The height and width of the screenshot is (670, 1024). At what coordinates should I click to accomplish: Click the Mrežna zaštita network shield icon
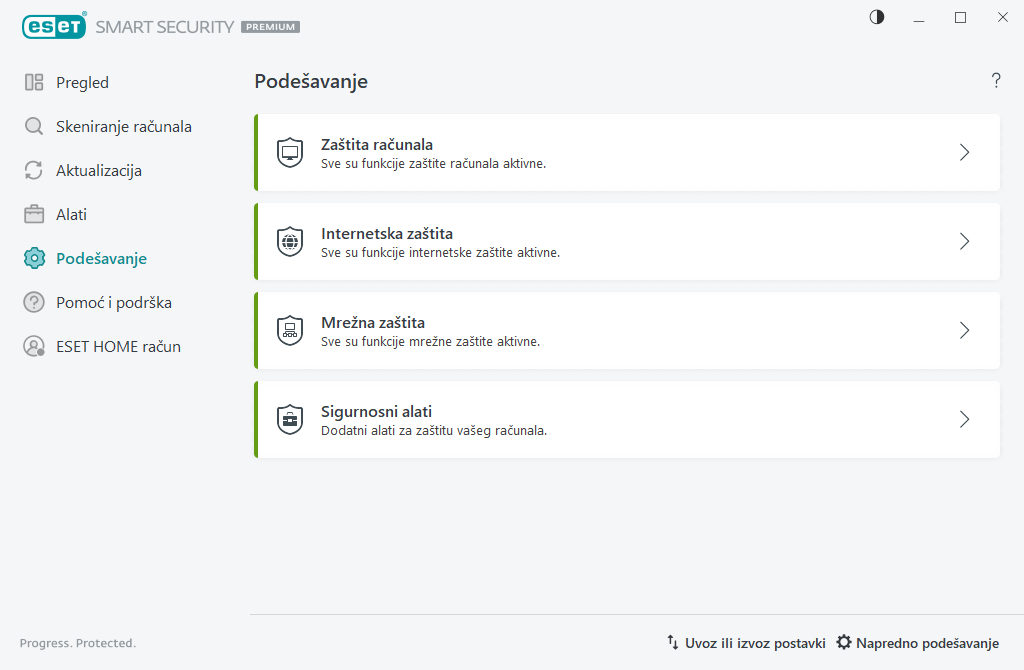(x=290, y=331)
